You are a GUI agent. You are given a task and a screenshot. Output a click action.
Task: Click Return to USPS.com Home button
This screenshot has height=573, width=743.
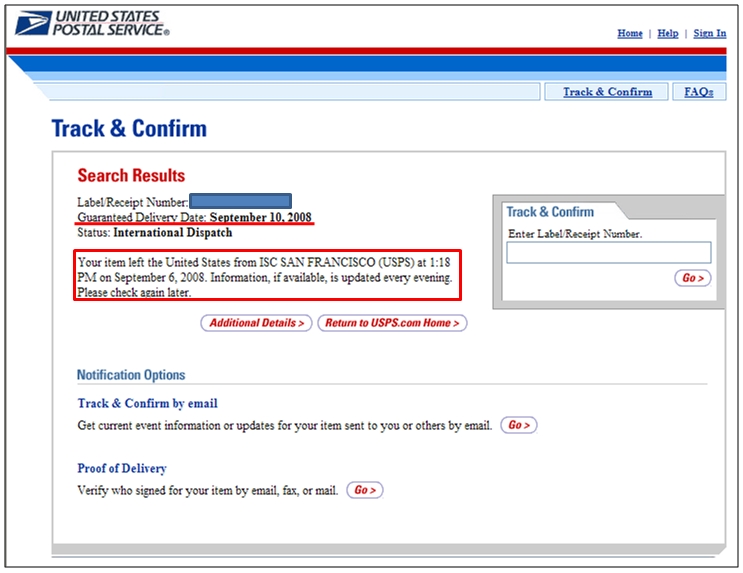click(x=392, y=323)
